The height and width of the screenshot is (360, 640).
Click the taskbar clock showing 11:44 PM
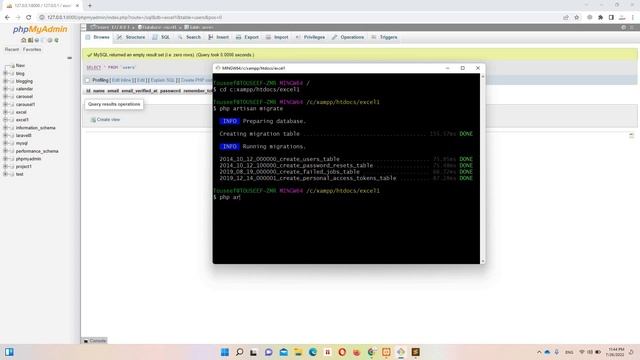[x=616, y=352]
